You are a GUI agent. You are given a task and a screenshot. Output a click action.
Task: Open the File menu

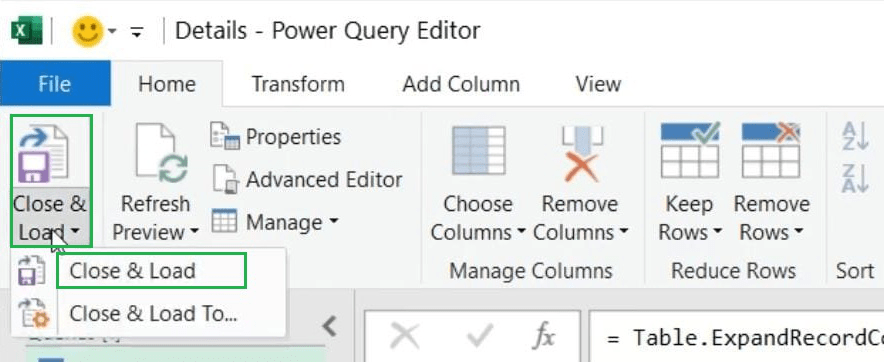55,83
